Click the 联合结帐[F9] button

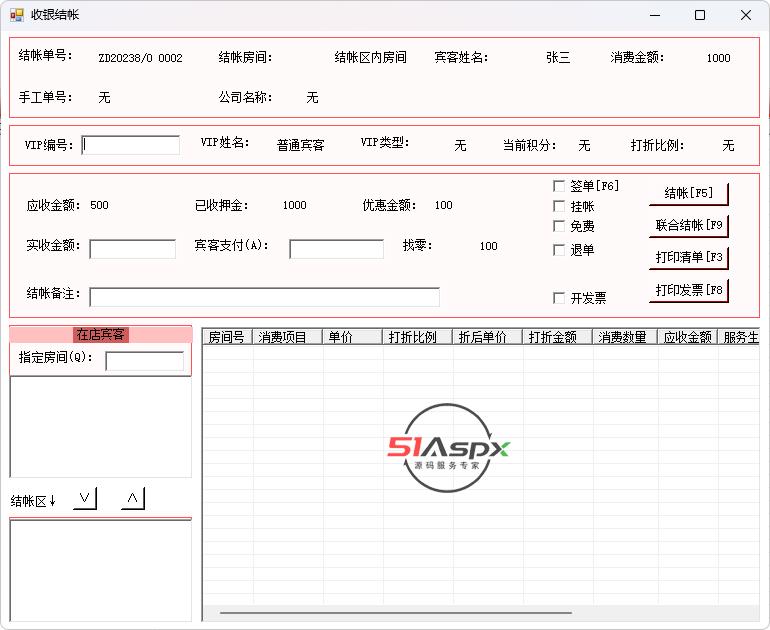tap(688, 226)
